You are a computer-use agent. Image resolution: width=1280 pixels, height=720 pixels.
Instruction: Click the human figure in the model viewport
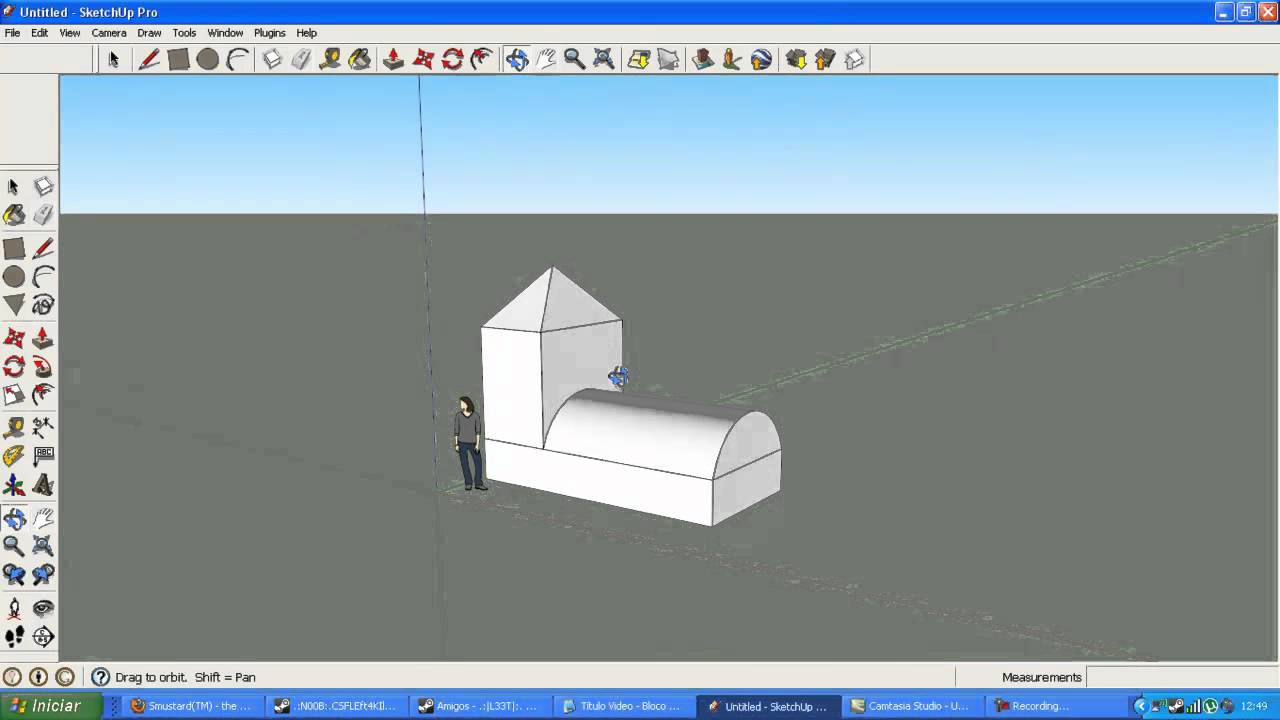tap(469, 443)
